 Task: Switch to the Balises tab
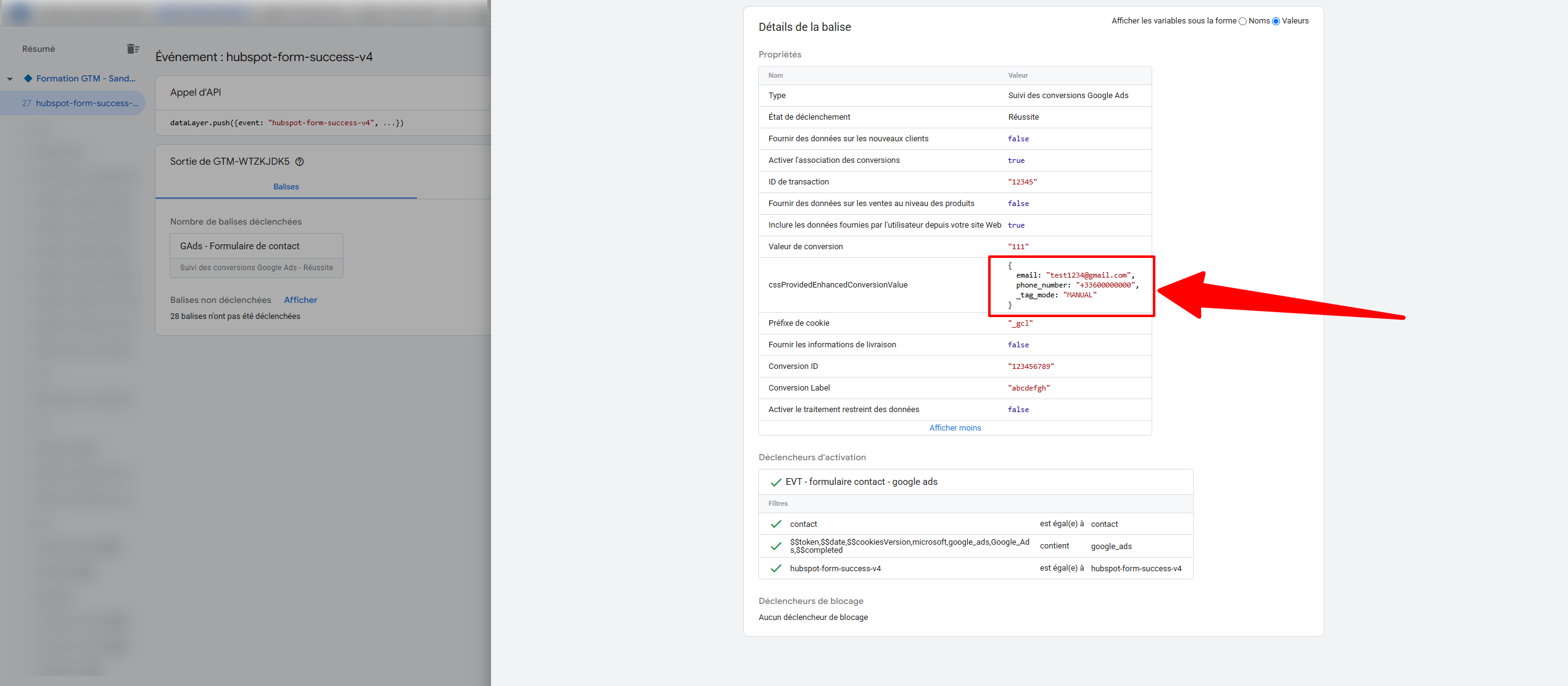coord(286,186)
